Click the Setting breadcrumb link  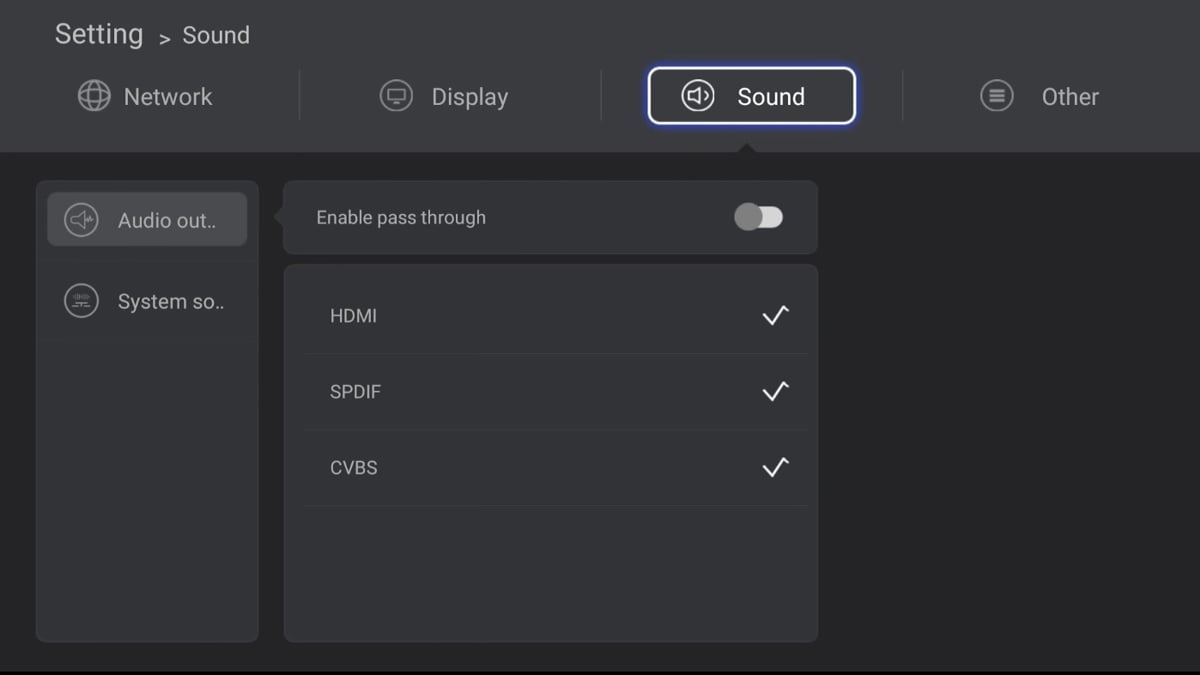[x=99, y=34]
